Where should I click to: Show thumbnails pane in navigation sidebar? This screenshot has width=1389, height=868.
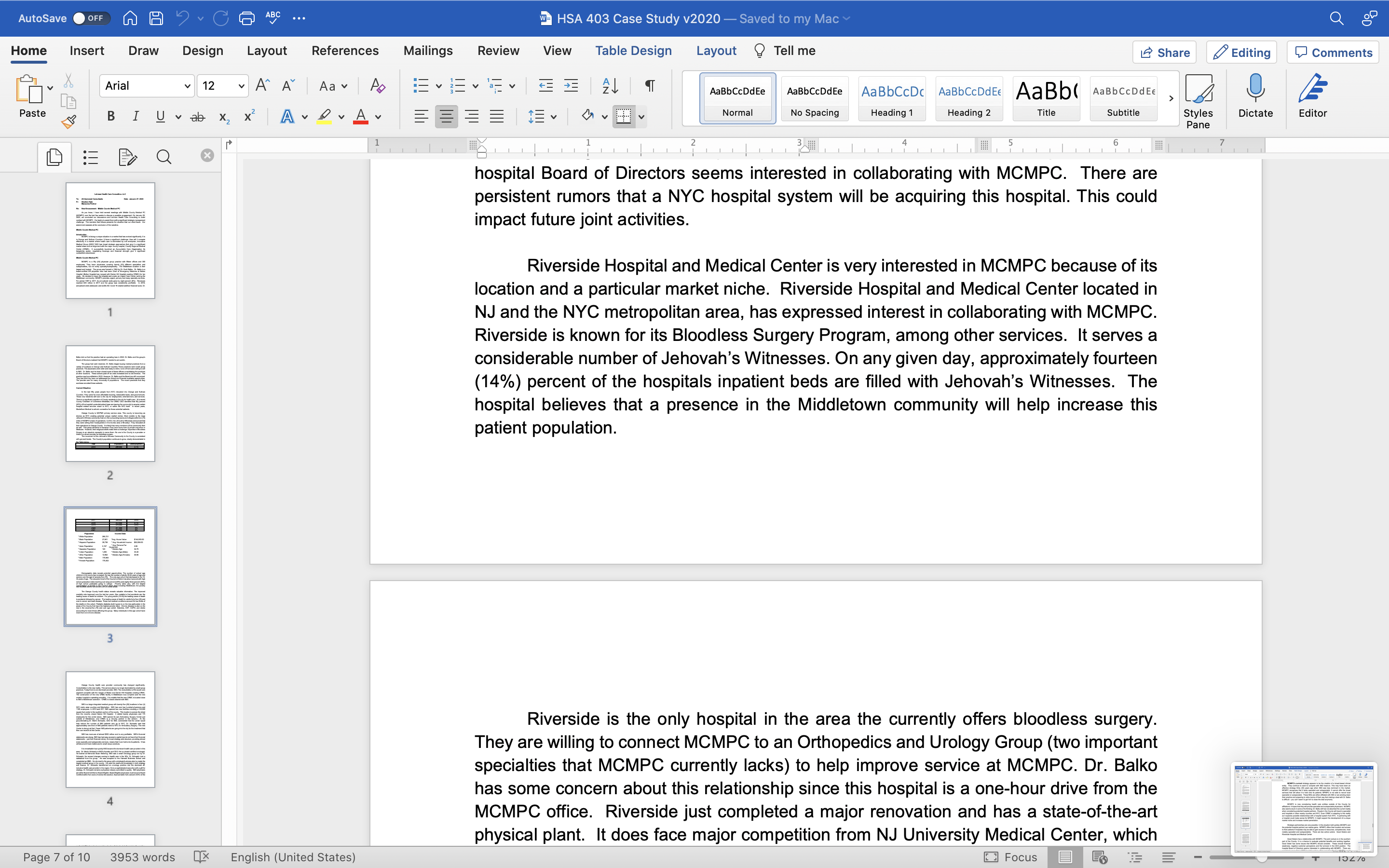pyautogui.click(x=54, y=157)
